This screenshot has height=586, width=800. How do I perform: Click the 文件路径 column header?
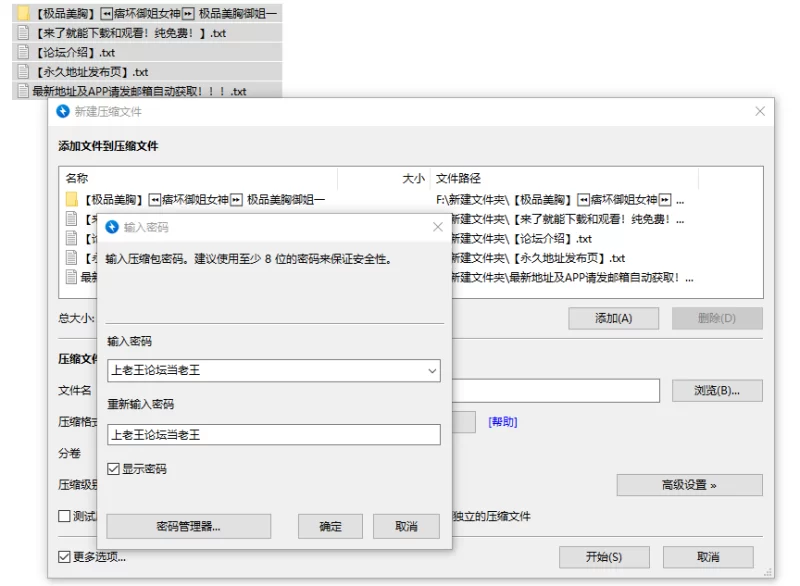(x=458, y=178)
